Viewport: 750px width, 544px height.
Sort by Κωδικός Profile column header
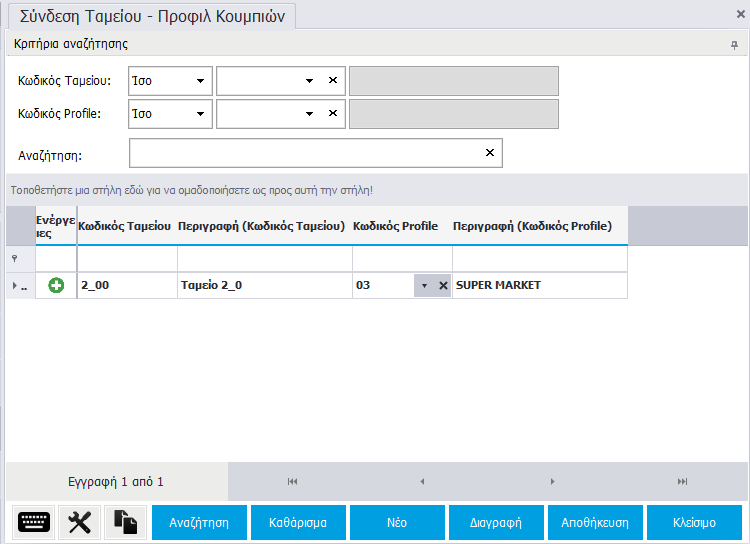396,226
